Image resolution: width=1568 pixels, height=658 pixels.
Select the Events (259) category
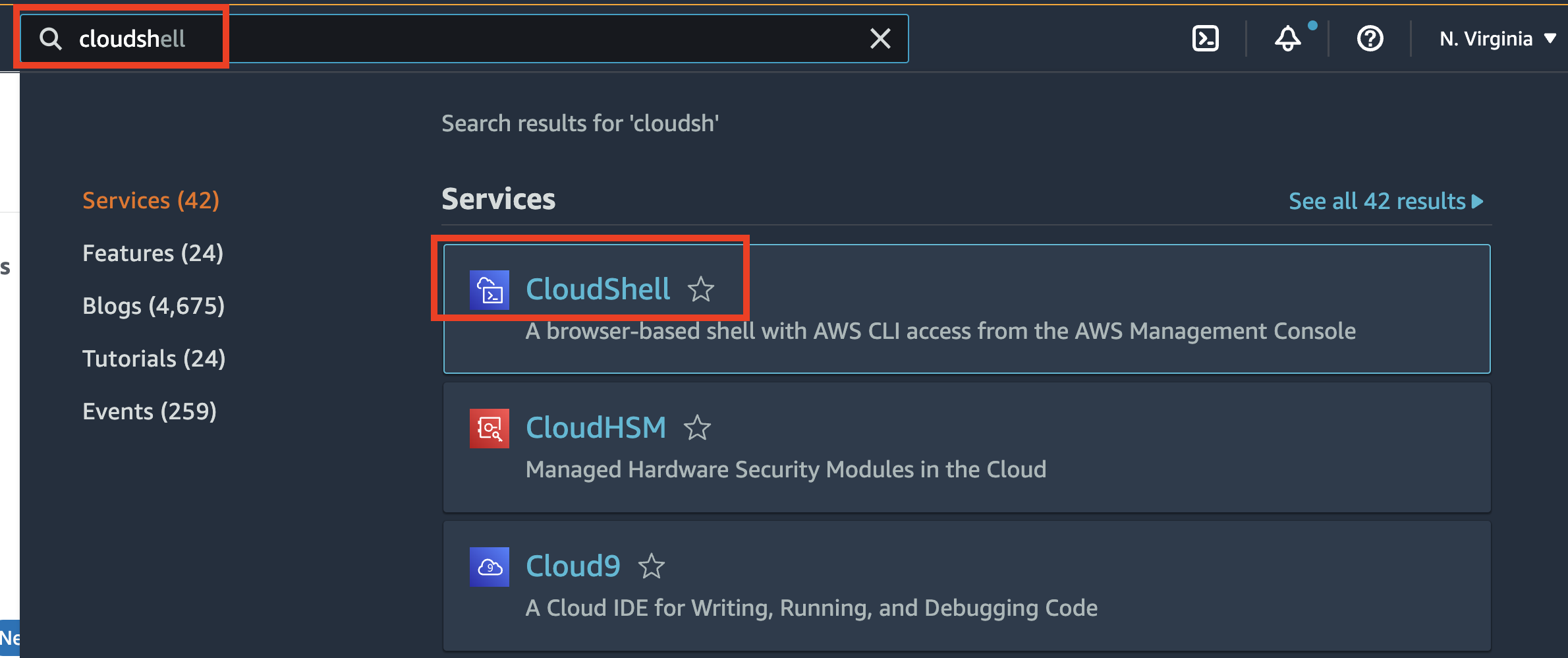(150, 411)
